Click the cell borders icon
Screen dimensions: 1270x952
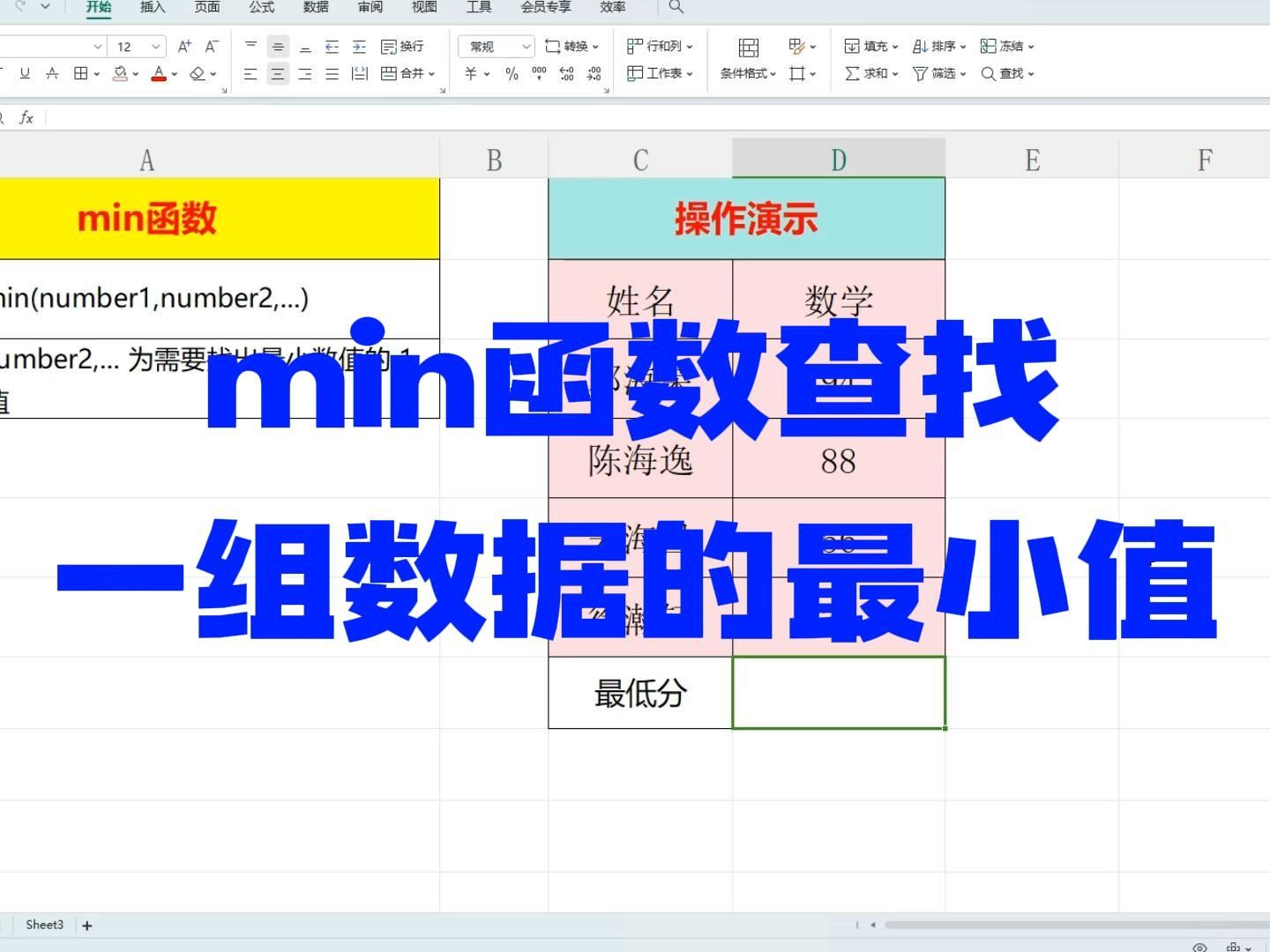coord(81,73)
